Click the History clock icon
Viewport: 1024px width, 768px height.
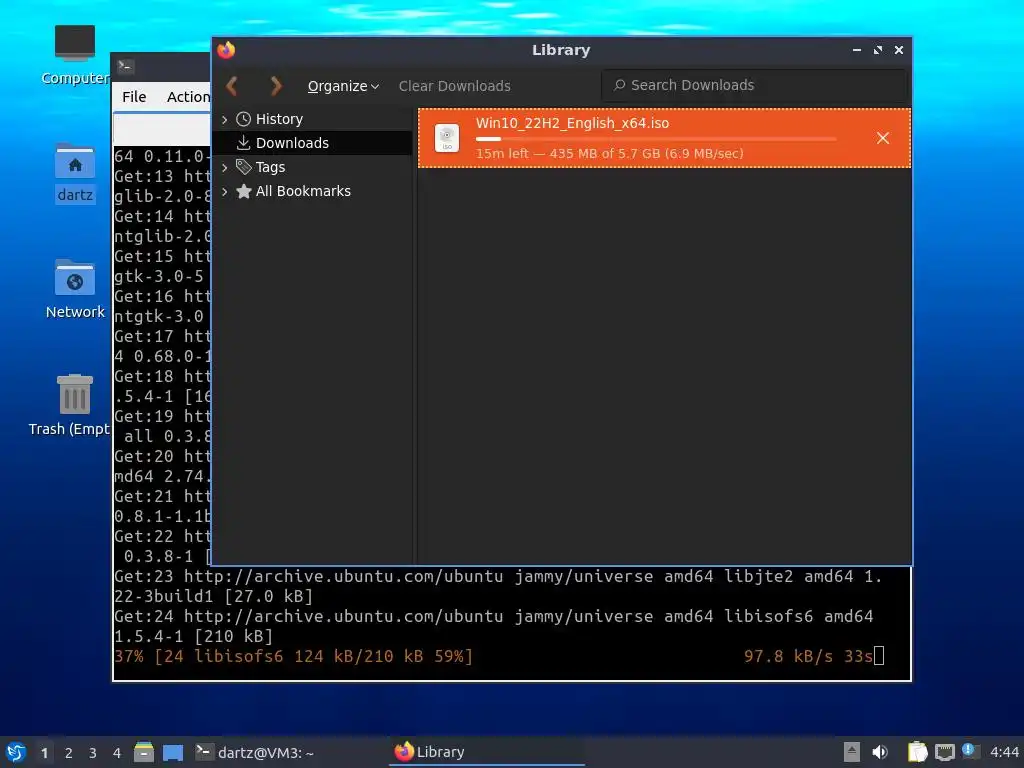[x=244, y=119]
